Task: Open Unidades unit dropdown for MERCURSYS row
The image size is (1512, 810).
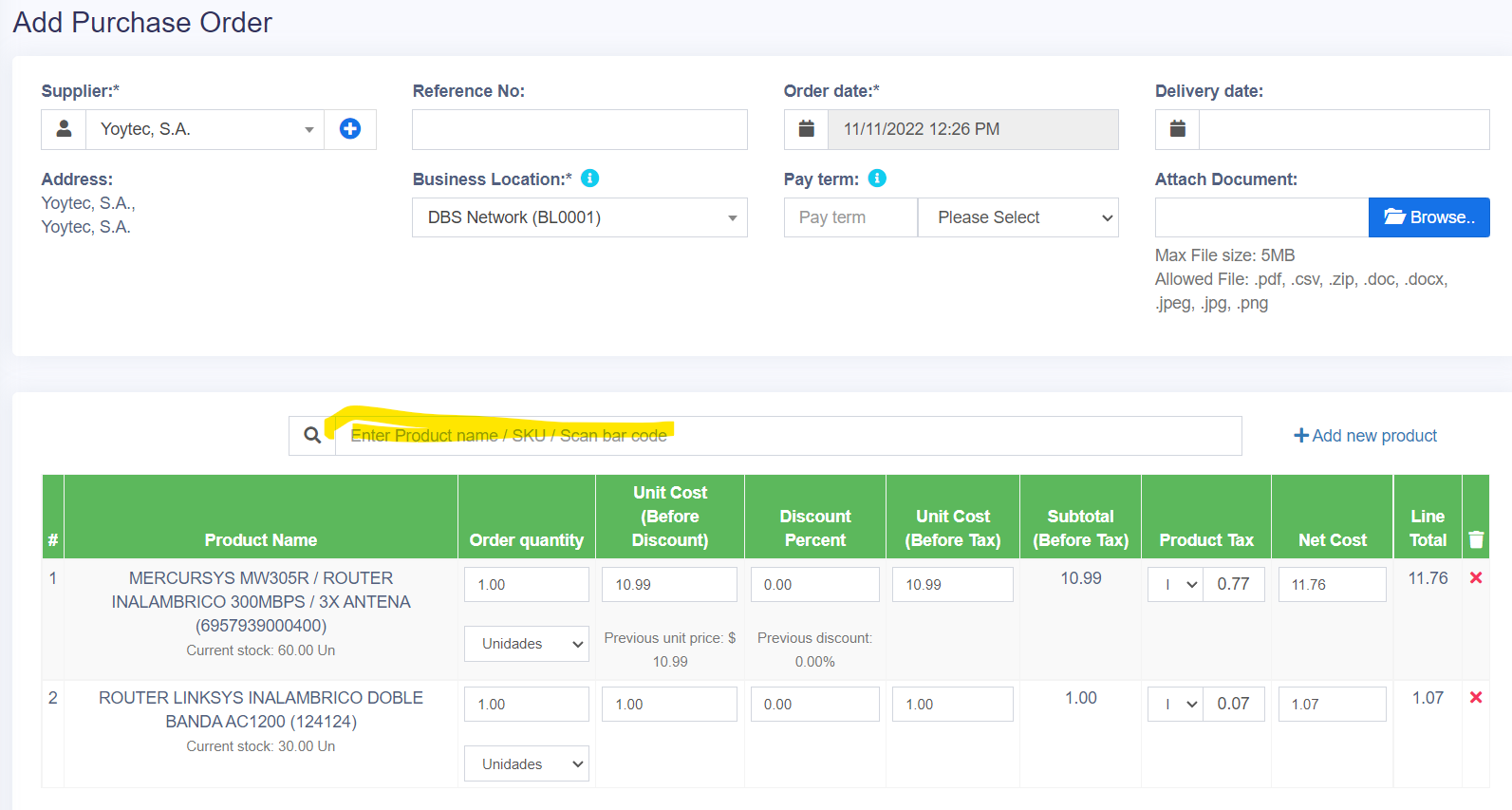Action: point(527,644)
